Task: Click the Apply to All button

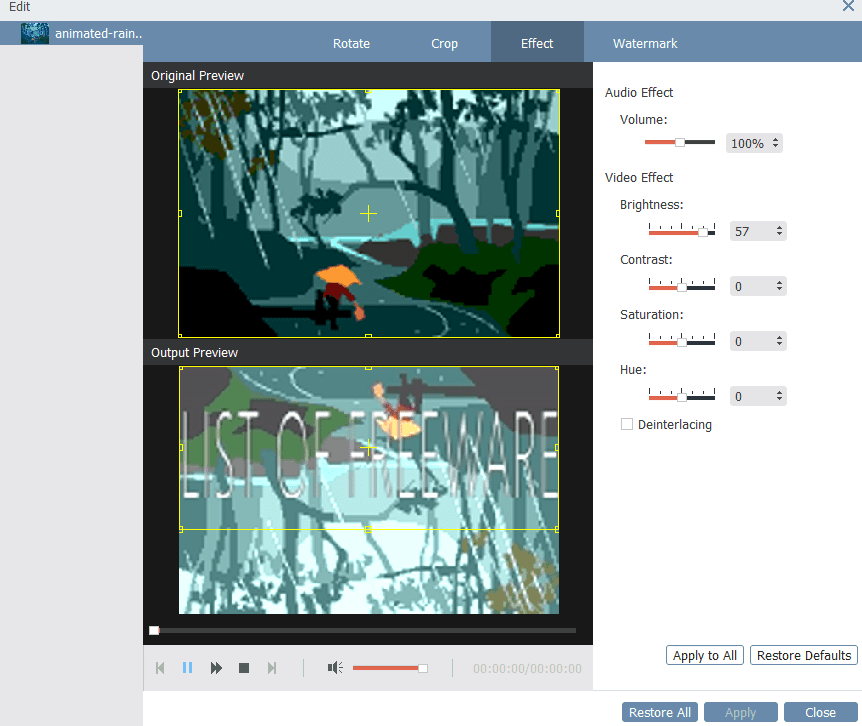Action: point(705,655)
